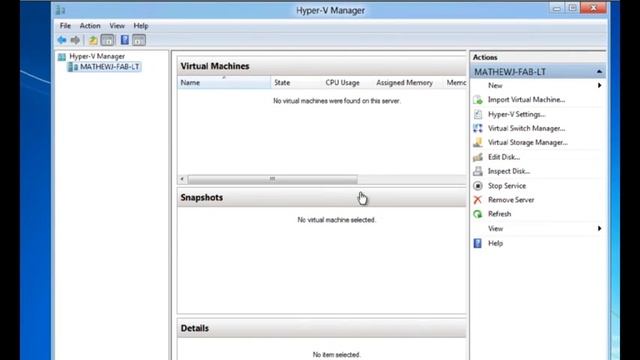Screen dimensions: 640x360
Task: Open Hyper-V Settings... action
Action: point(516,114)
